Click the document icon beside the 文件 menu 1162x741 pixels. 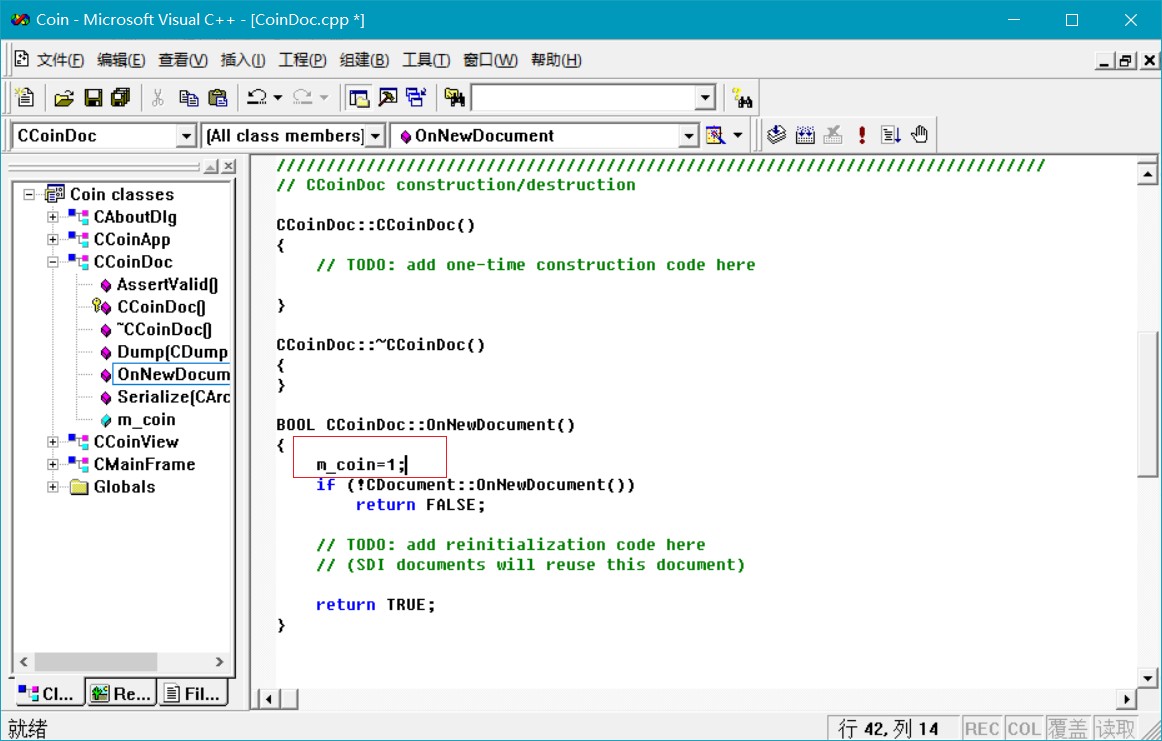coord(21,59)
